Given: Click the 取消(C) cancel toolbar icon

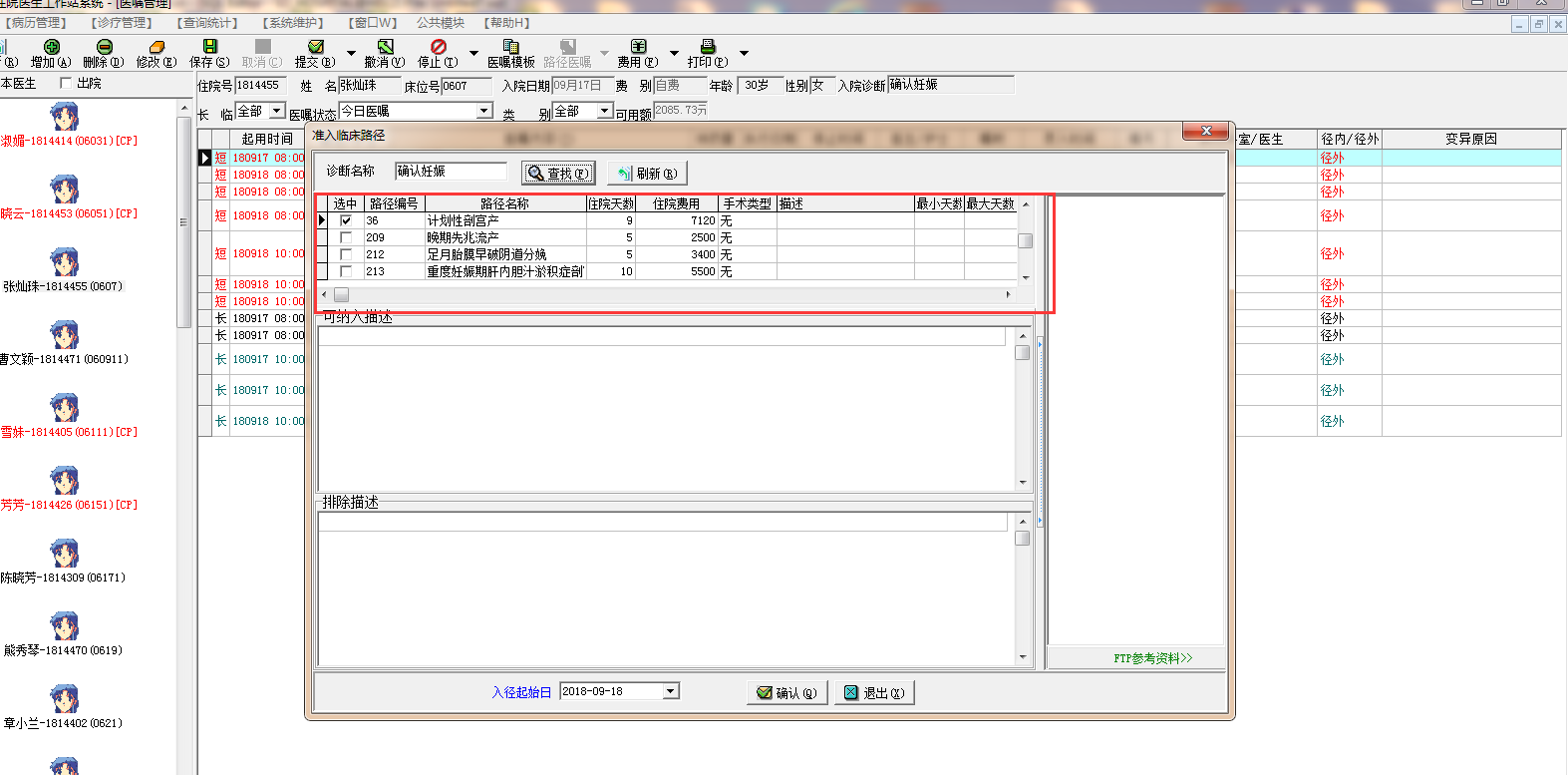Looking at the screenshot, I should pos(262,46).
